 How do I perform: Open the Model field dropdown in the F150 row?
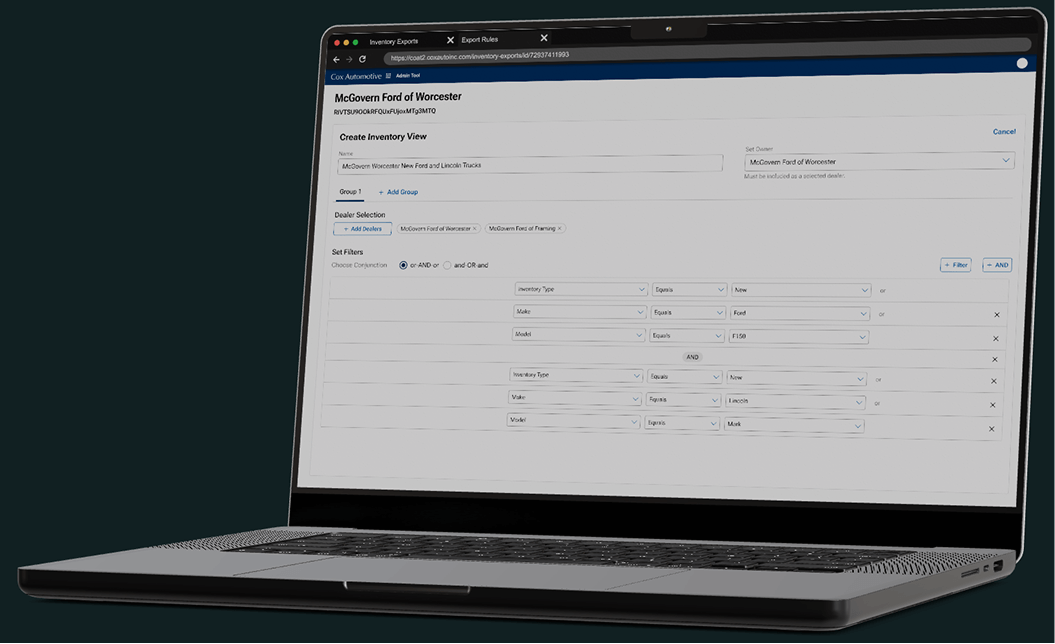coord(579,334)
